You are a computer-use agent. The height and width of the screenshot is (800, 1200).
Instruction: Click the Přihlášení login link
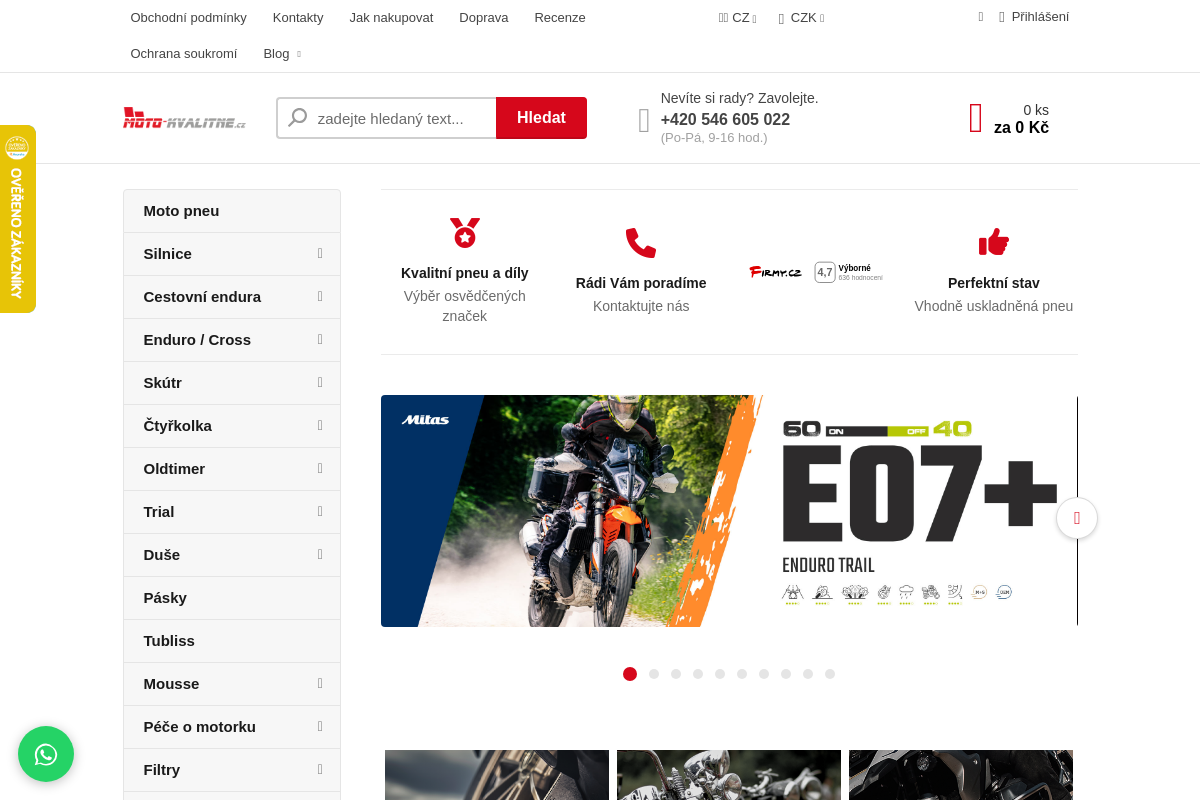coord(1040,17)
